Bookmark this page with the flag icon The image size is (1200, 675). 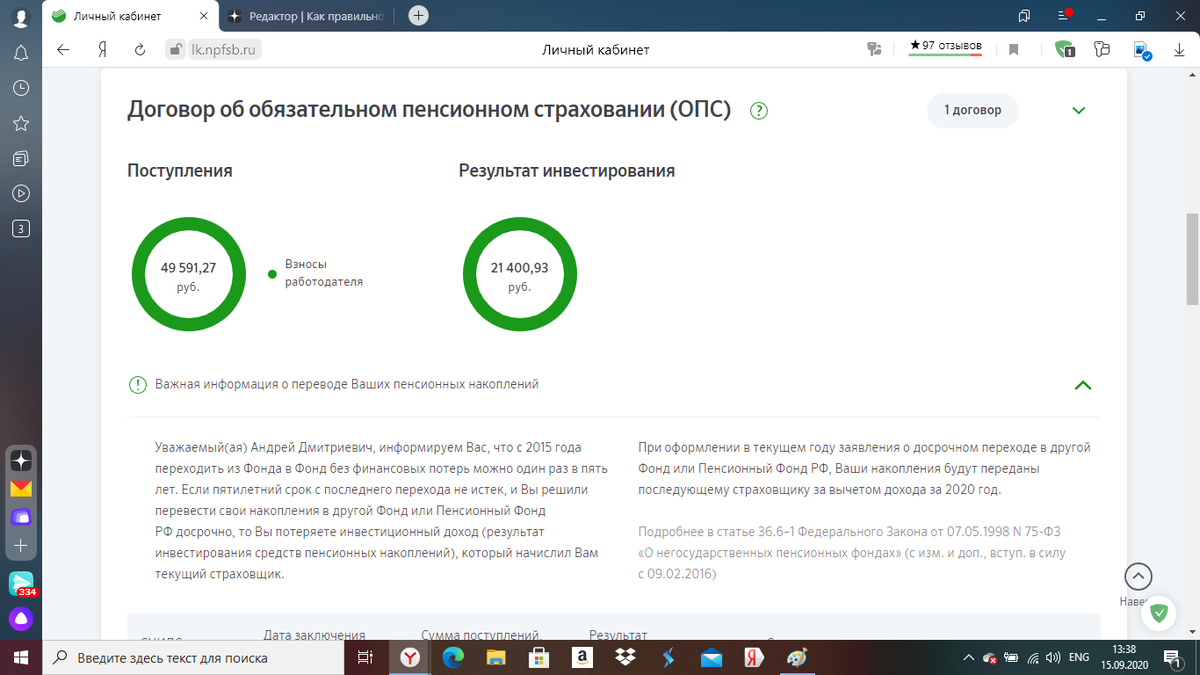1013,49
